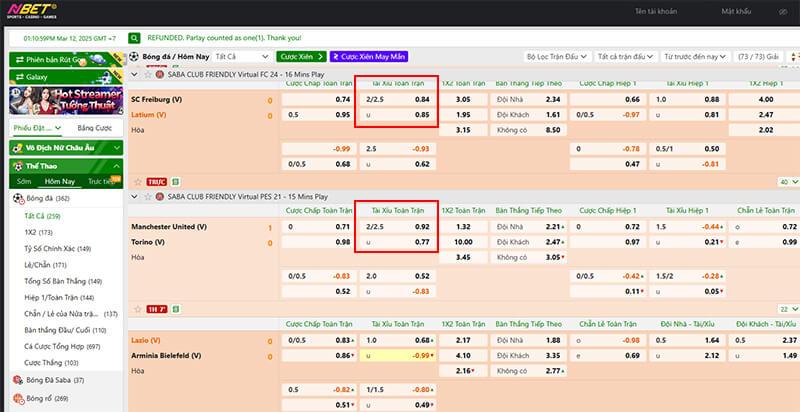Click the Bóng Đá Saba ball icon
This screenshot has height=412, width=800.
click(18, 380)
